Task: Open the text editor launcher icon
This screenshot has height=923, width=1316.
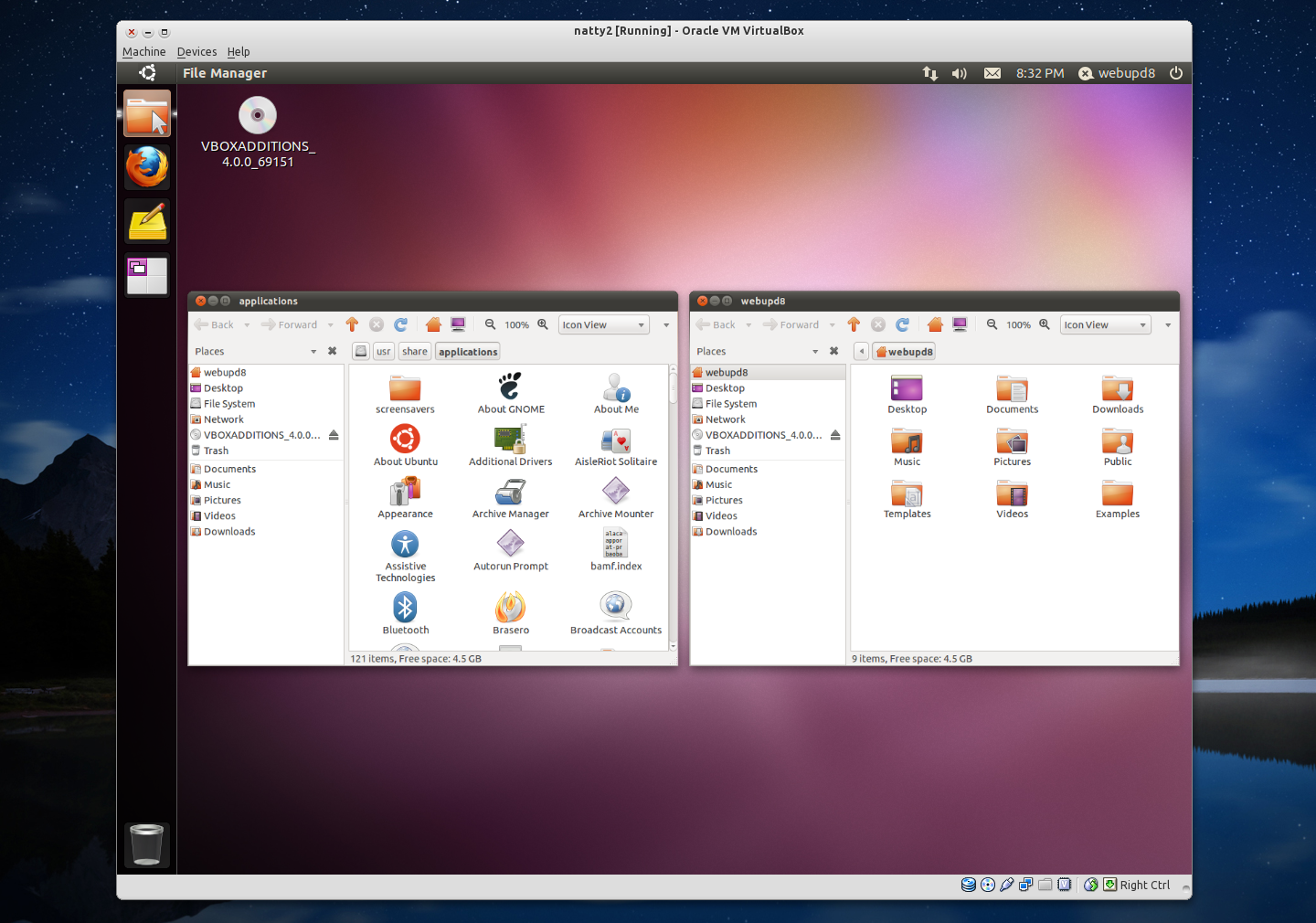Action: [x=147, y=221]
